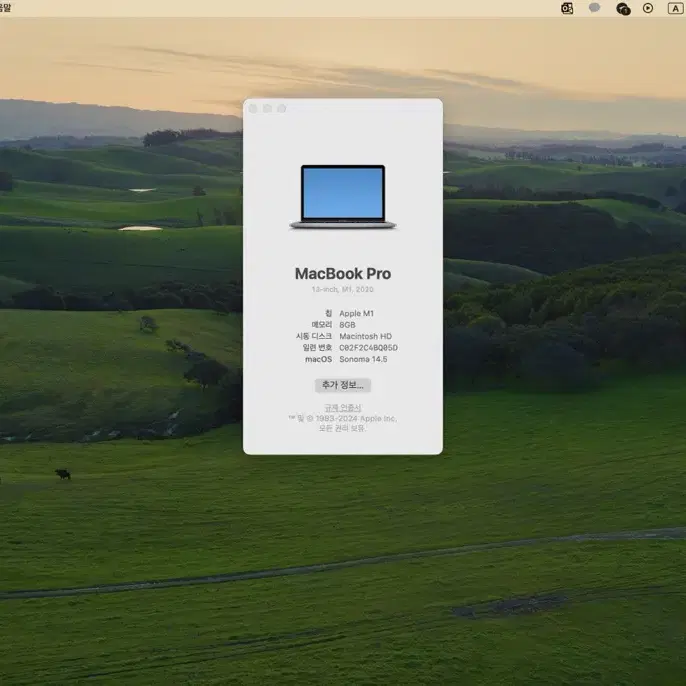Click the '일련 번호' label
This screenshot has height=686, width=686.
[317, 347]
